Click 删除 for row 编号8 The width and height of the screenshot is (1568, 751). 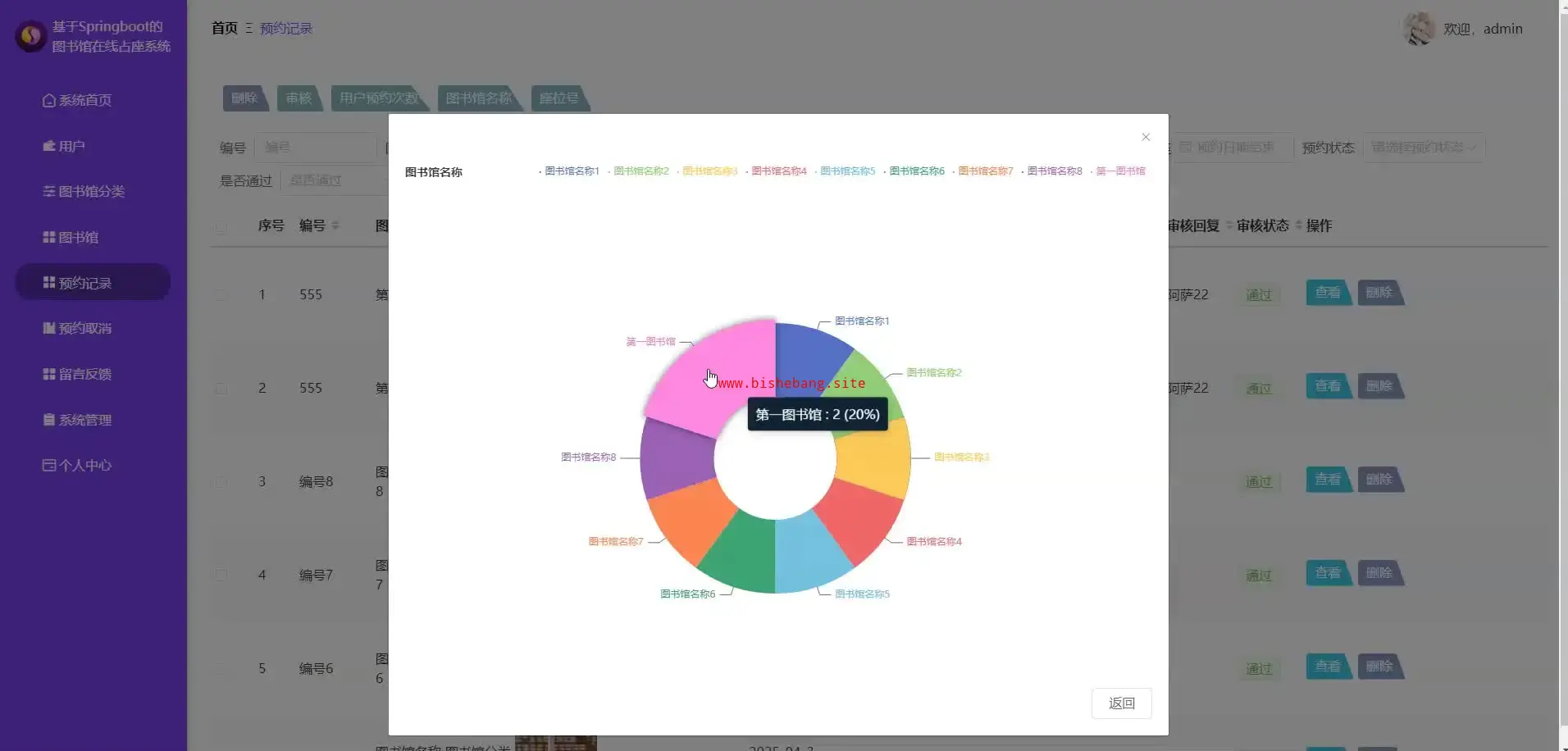[x=1380, y=480]
